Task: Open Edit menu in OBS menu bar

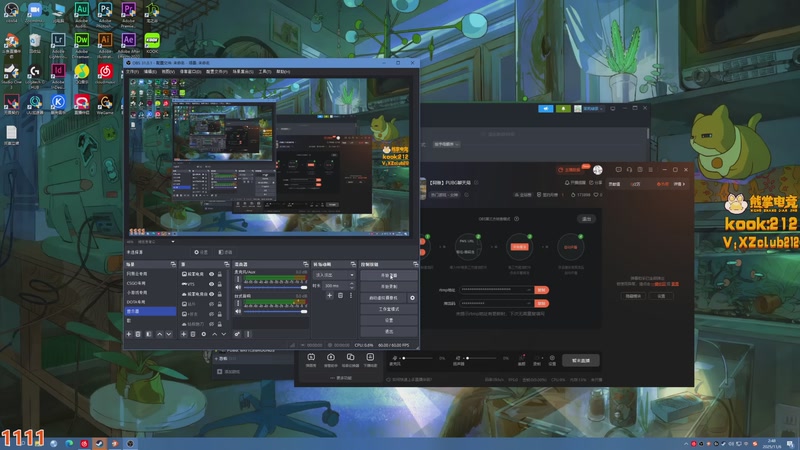Action: click(x=150, y=72)
